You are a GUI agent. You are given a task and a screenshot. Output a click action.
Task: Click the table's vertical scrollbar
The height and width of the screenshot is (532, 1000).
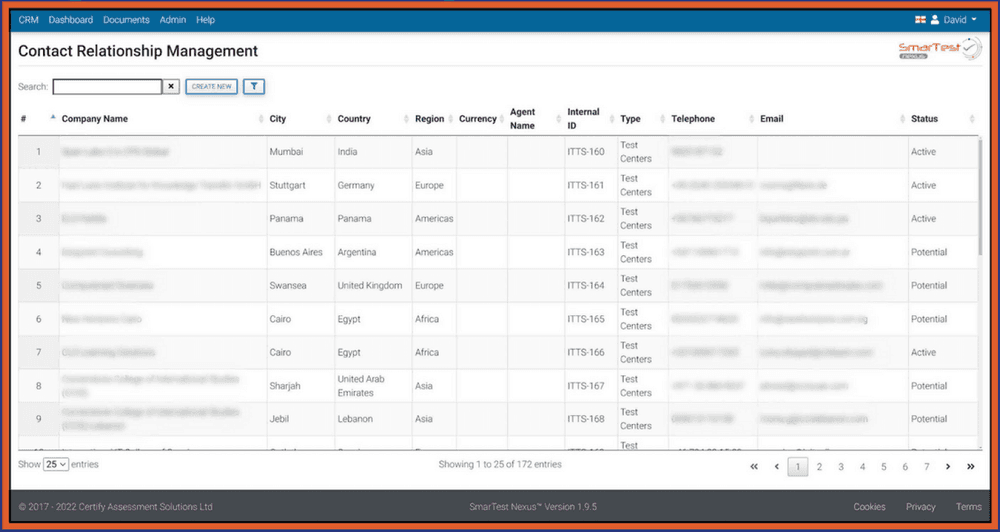pyautogui.click(x=980, y=200)
